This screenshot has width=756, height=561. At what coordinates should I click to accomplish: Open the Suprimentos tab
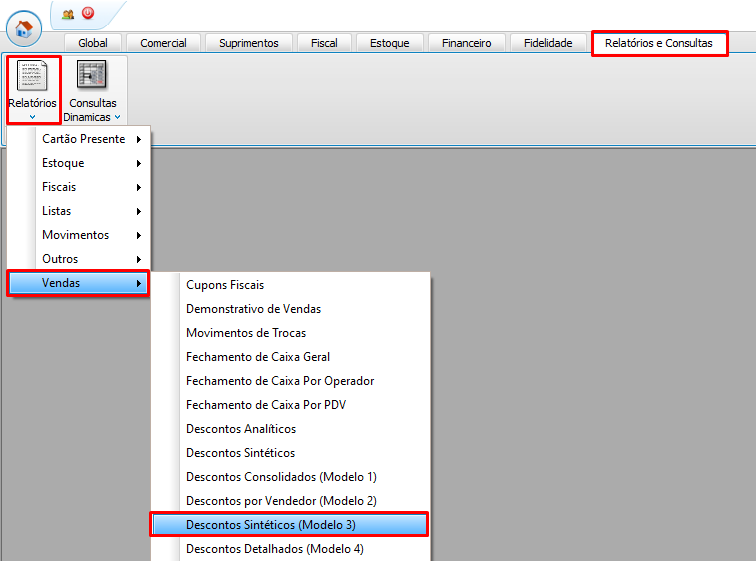click(x=249, y=43)
